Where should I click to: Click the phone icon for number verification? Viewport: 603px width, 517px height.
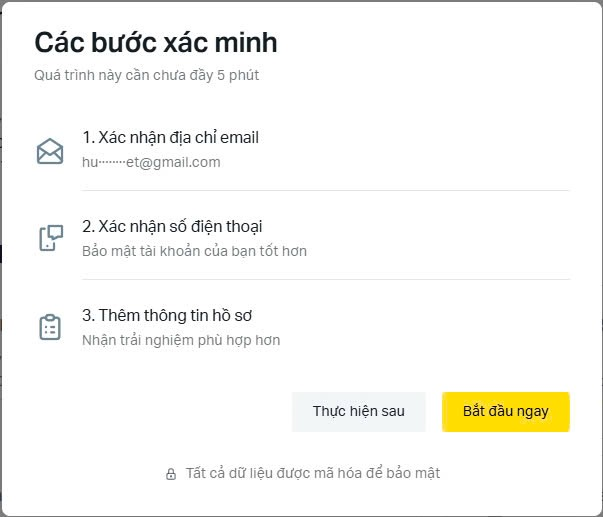tap(49, 238)
